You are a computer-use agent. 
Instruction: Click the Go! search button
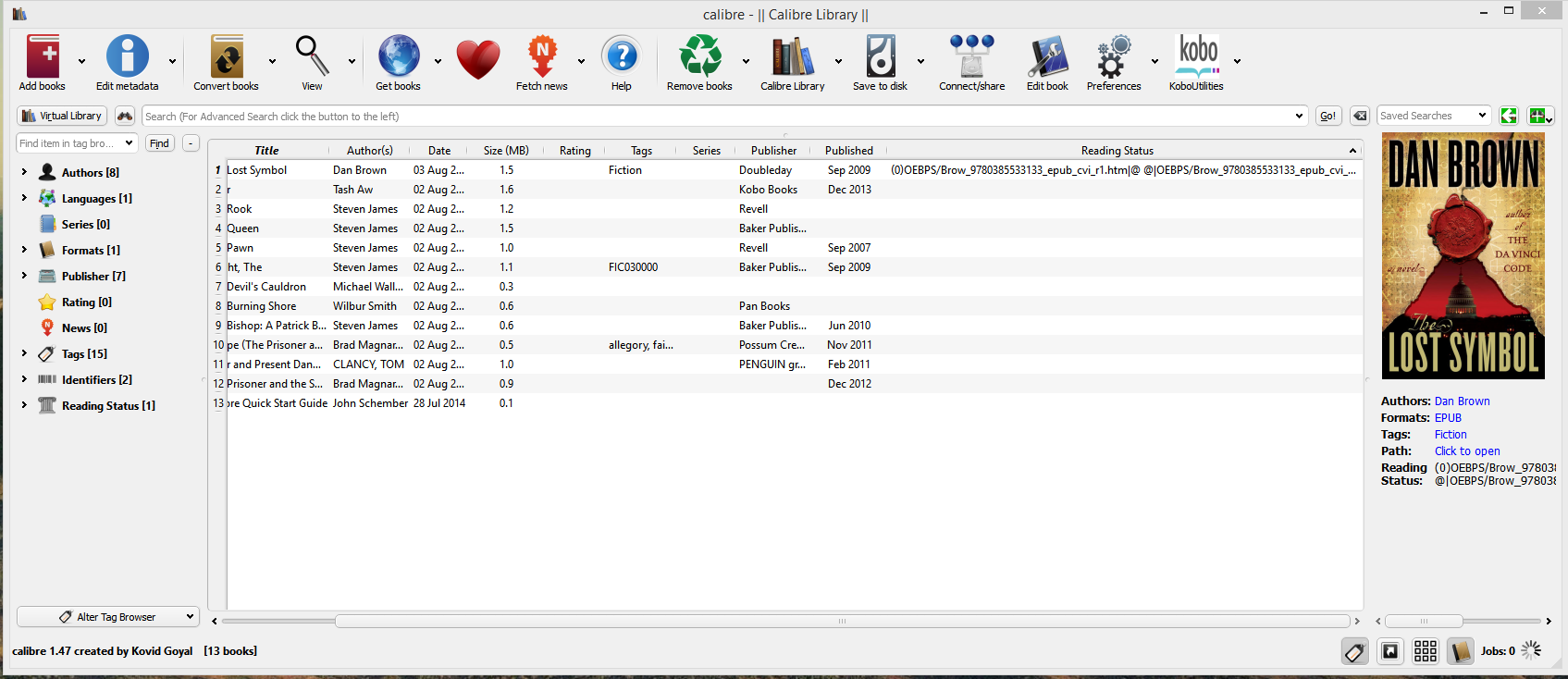tap(1327, 116)
